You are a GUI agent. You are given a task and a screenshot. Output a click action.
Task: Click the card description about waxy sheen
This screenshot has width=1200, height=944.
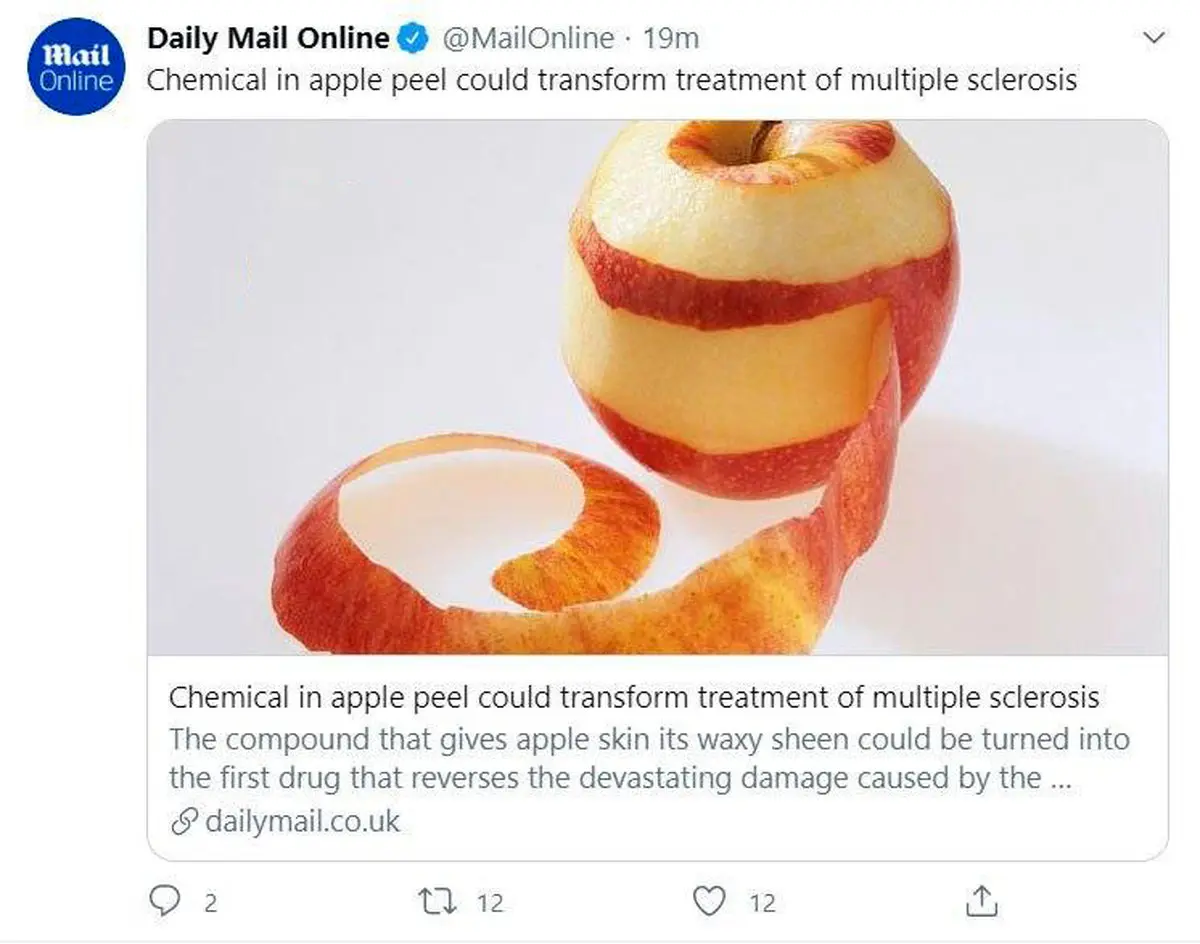648,759
